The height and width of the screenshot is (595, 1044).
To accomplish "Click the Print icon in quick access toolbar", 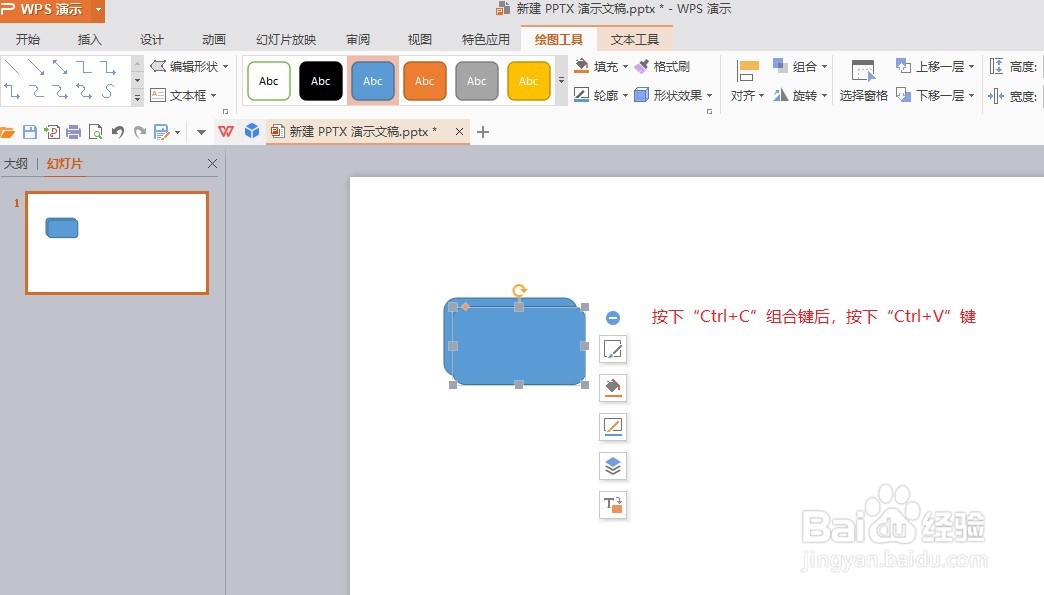I will click(x=73, y=131).
